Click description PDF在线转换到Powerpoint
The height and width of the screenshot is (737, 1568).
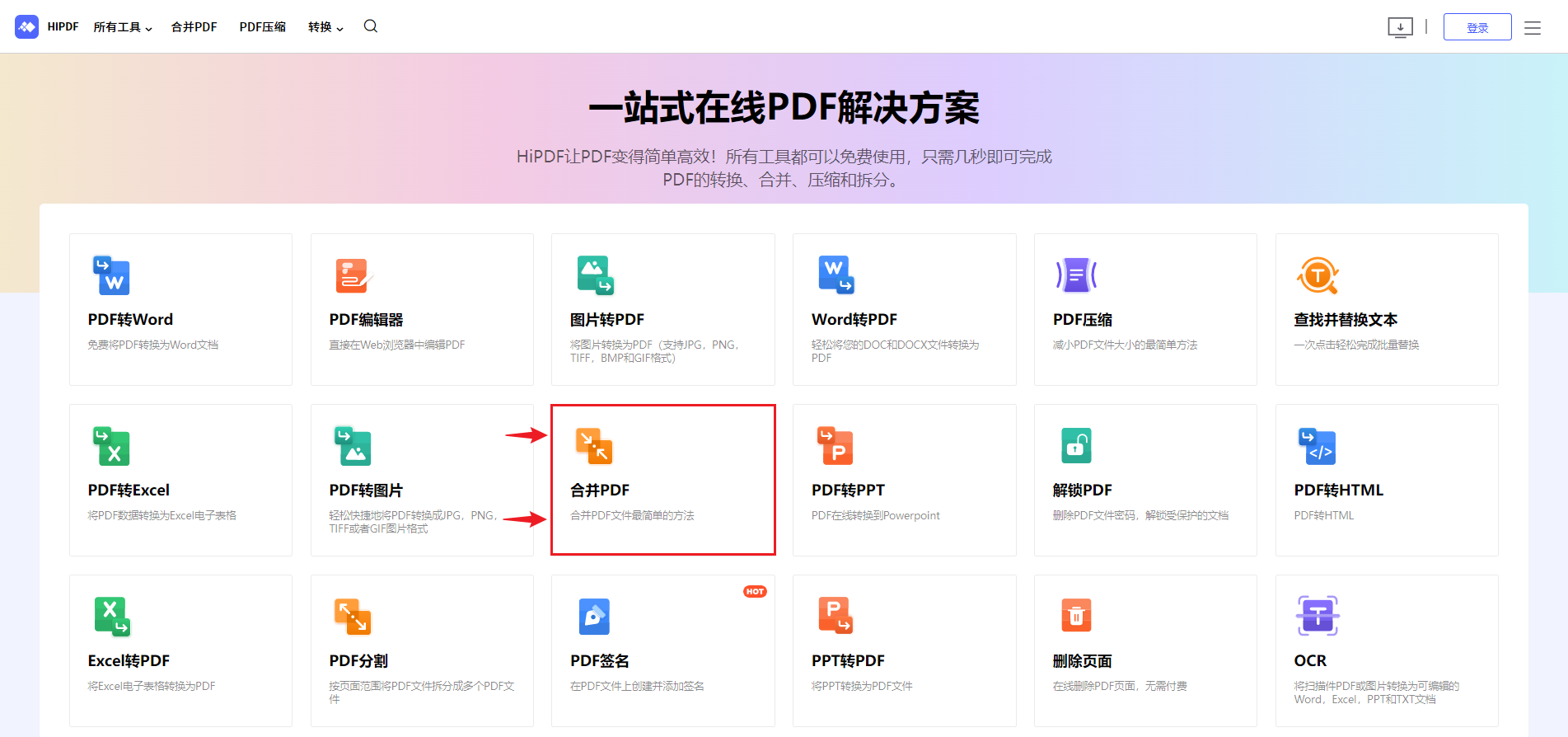(875, 515)
